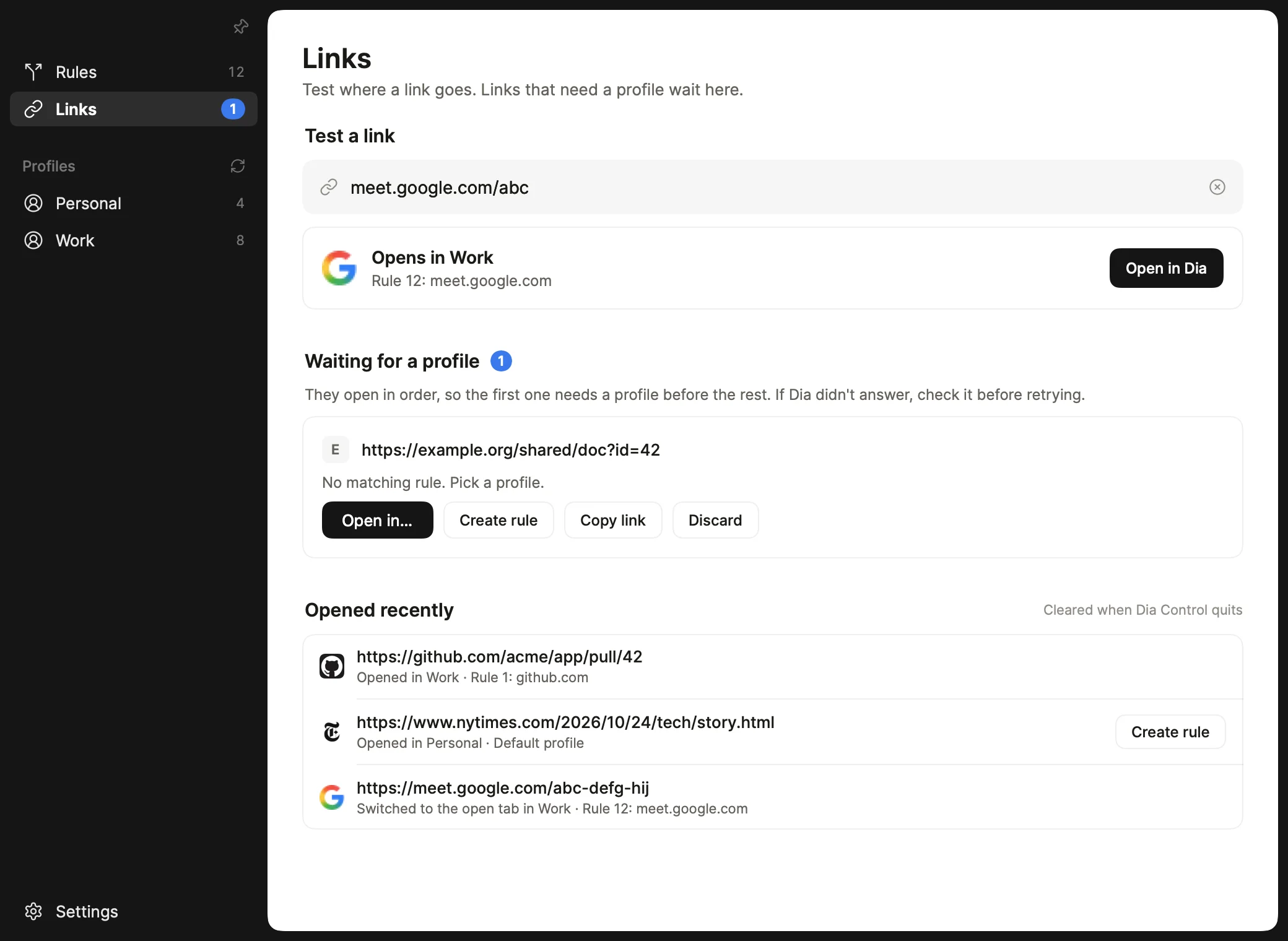Click the Work profile avatar icon

click(33, 240)
